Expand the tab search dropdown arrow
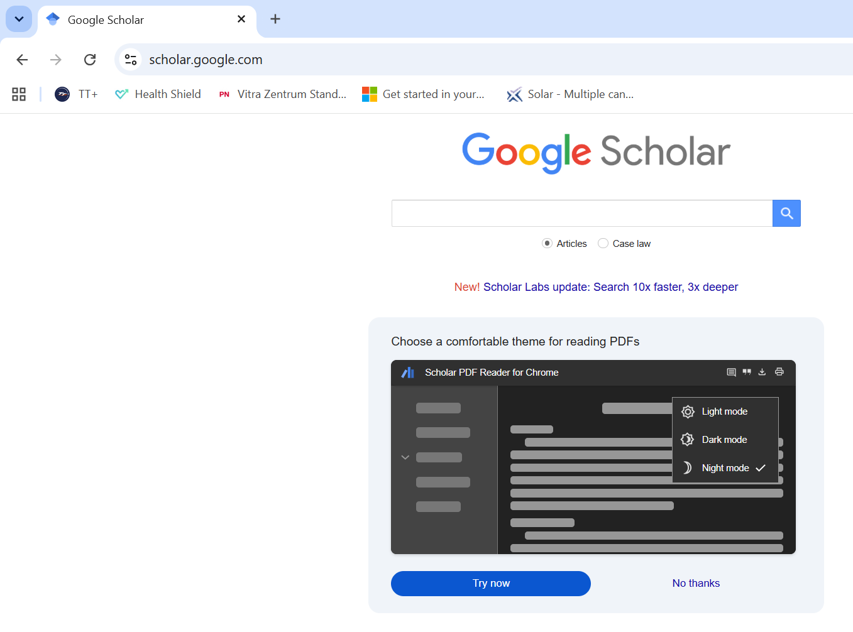This screenshot has width=853, height=632. coord(19,19)
